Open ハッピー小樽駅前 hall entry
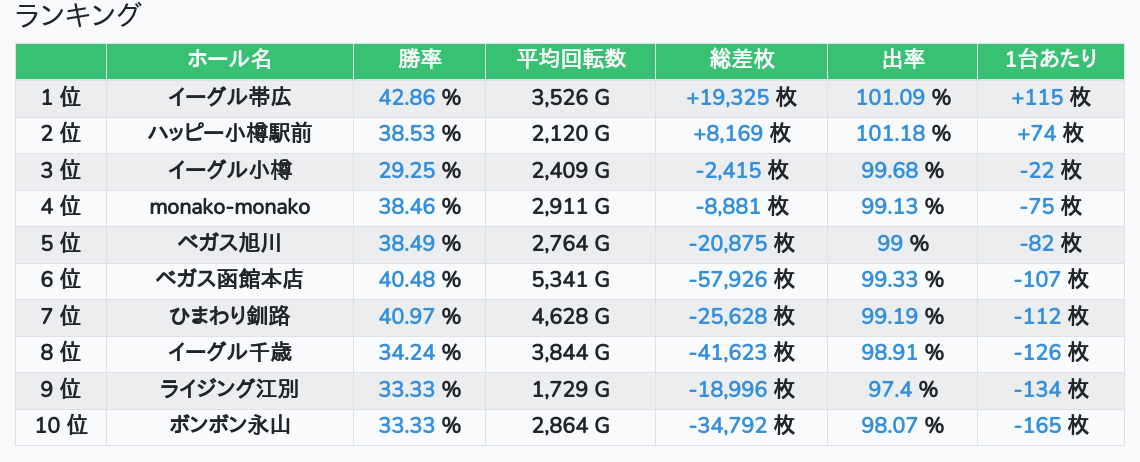This screenshot has width=1140, height=462. click(230, 134)
